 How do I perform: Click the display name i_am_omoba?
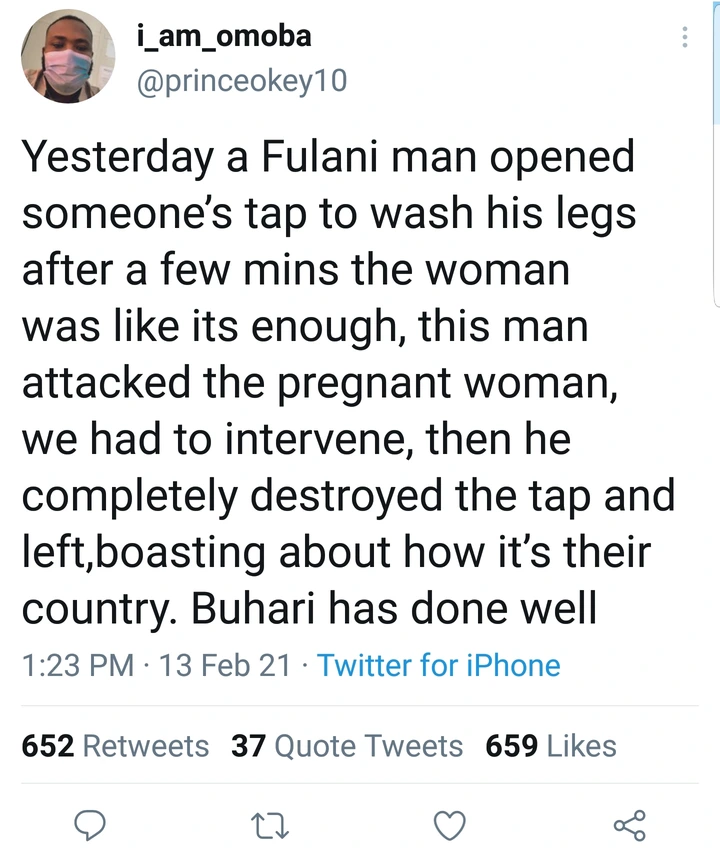coord(222,37)
